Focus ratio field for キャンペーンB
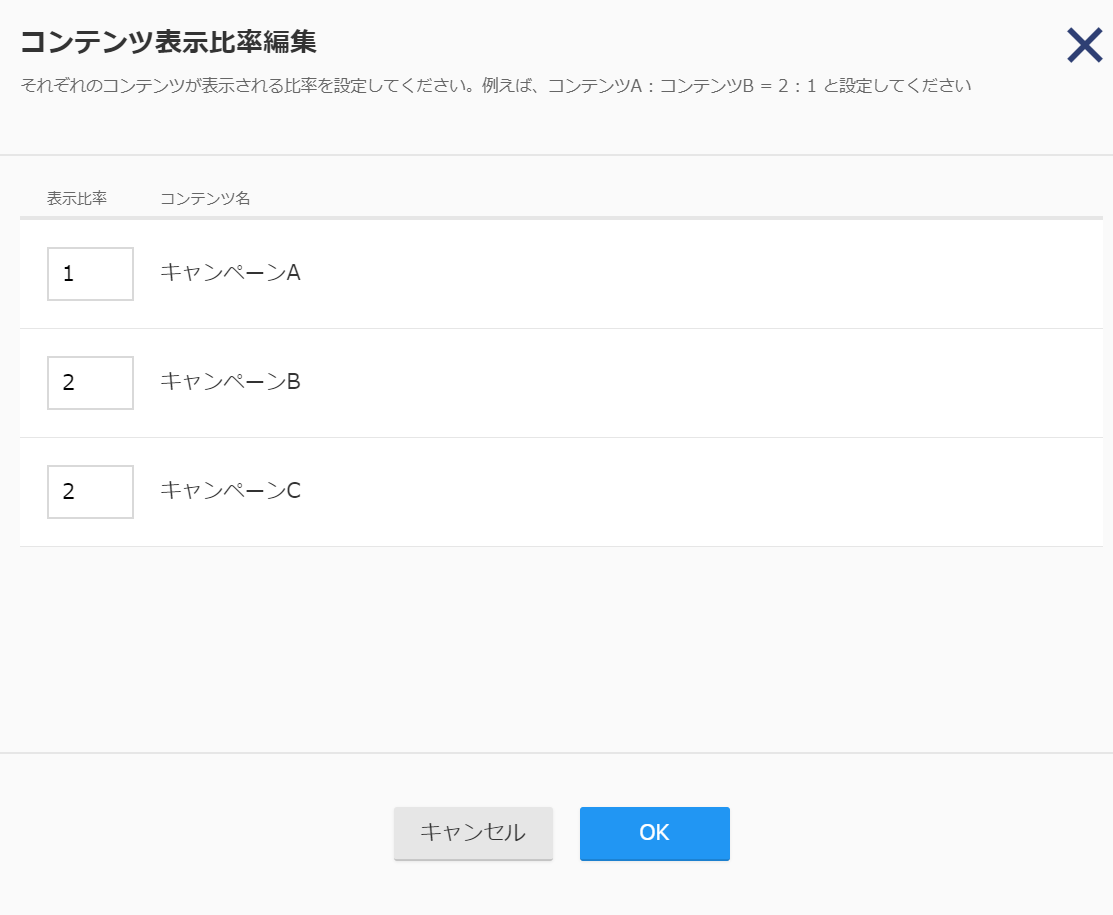The height and width of the screenshot is (915, 1113). click(x=90, y=383)
